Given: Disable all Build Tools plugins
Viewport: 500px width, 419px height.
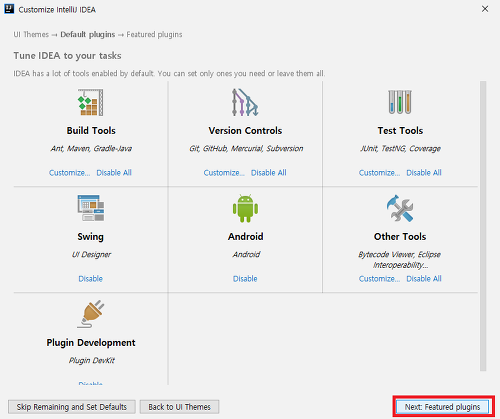Looking at the screenshot, I should [114, 173].
